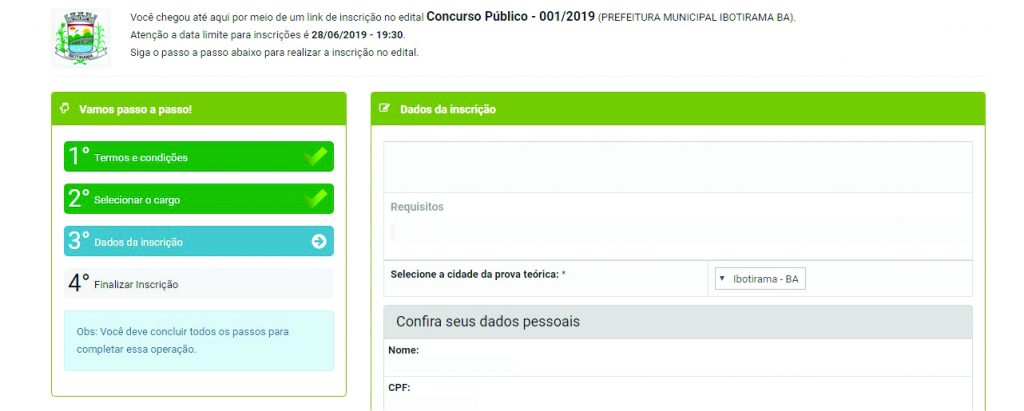This screenshot has height=411, width=1024.
Task: Go to step 1 Termos e condições
Action: (x=199, y=156)
